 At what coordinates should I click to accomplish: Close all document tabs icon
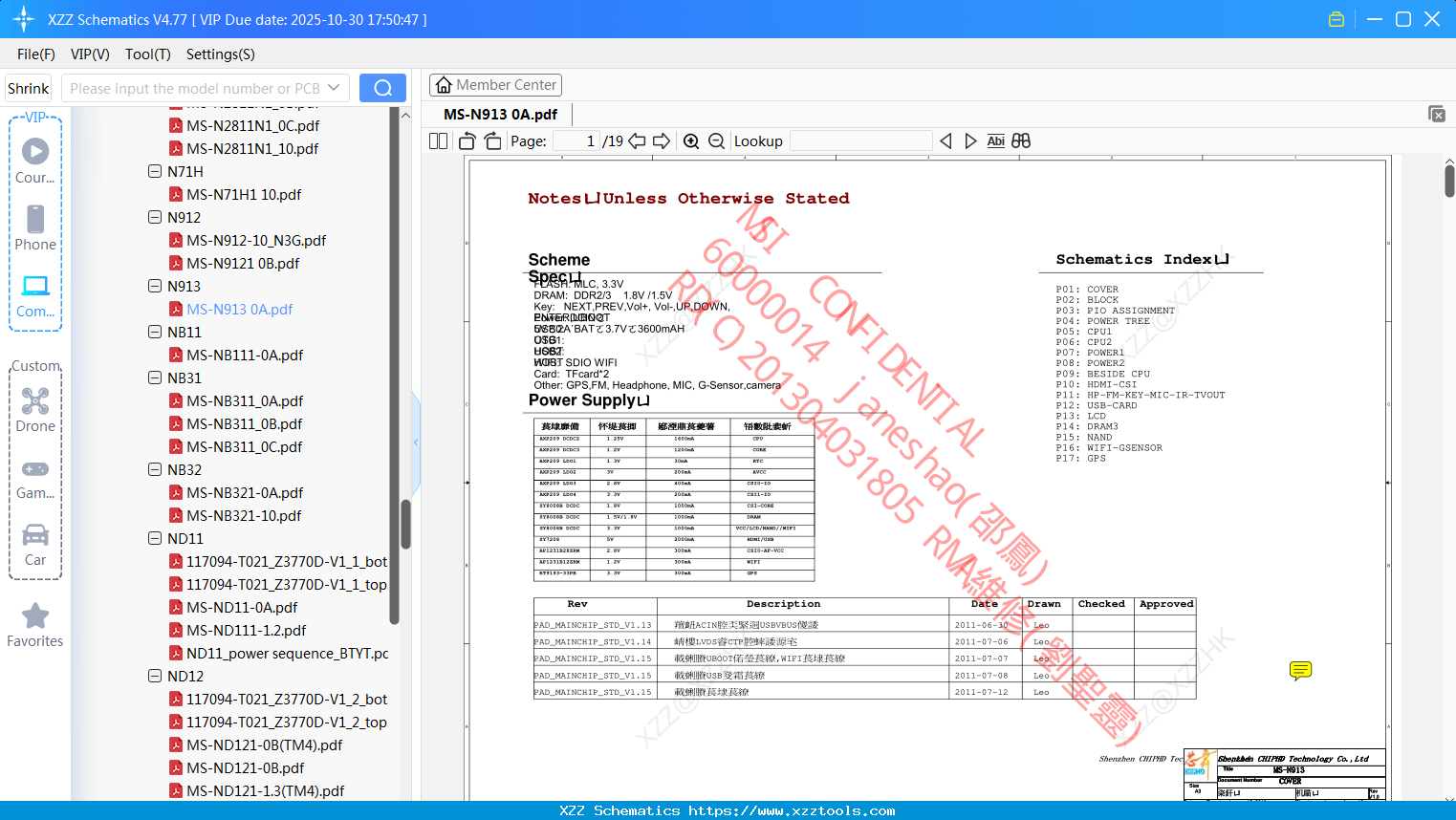click(1437, 114)
